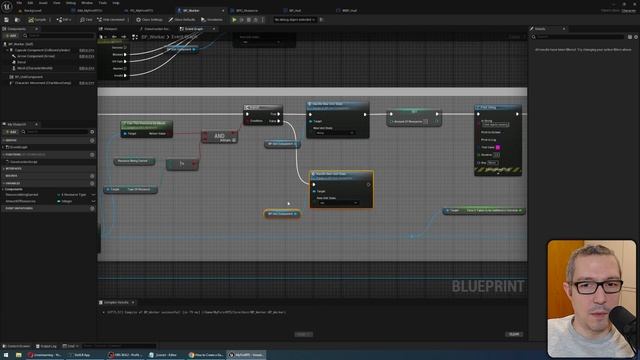Open the Edit menu
This screenshot has height=360, width=640.
pos(30,3)
